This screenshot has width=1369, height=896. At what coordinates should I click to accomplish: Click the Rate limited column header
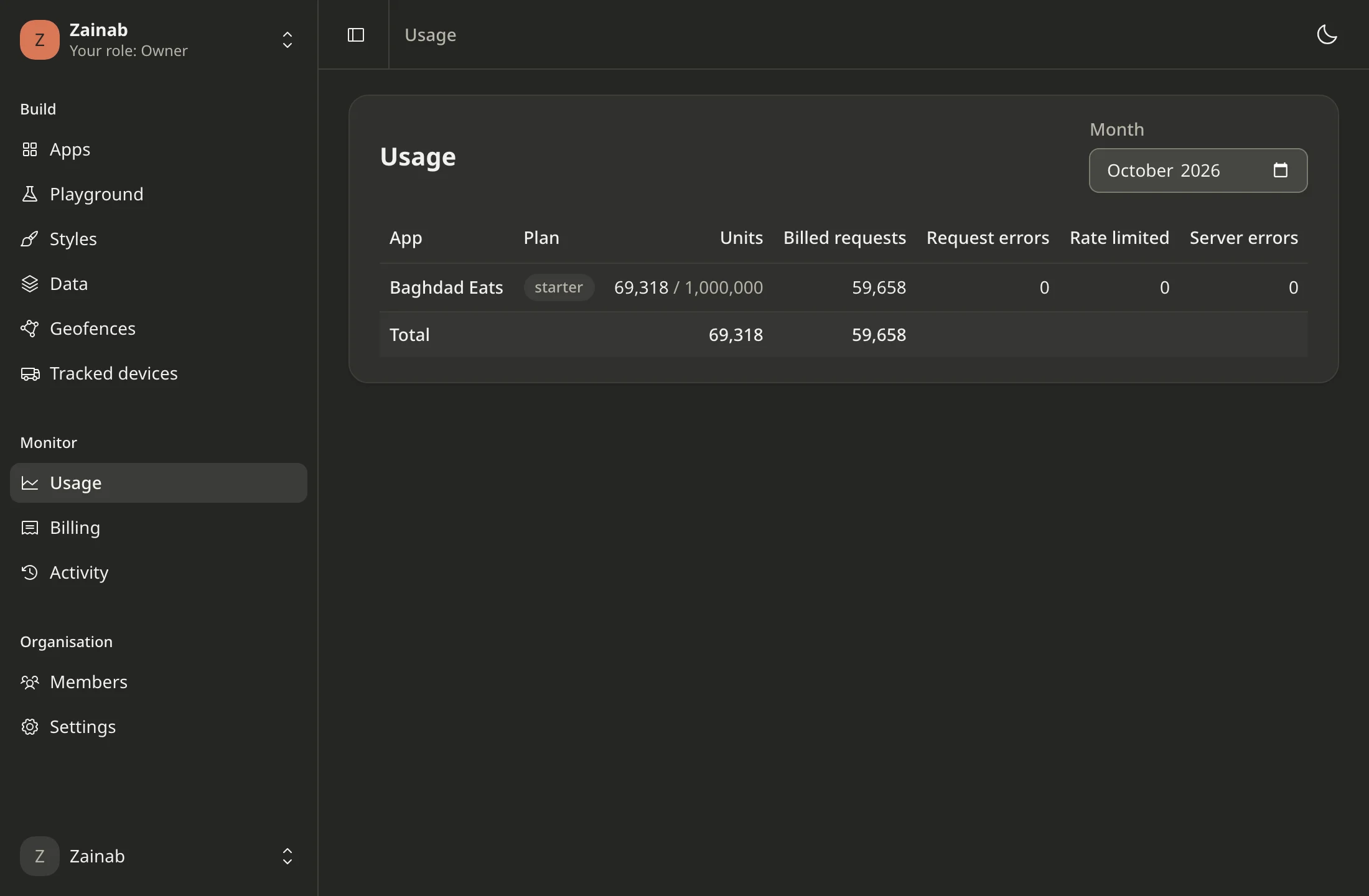[1119, 238]
